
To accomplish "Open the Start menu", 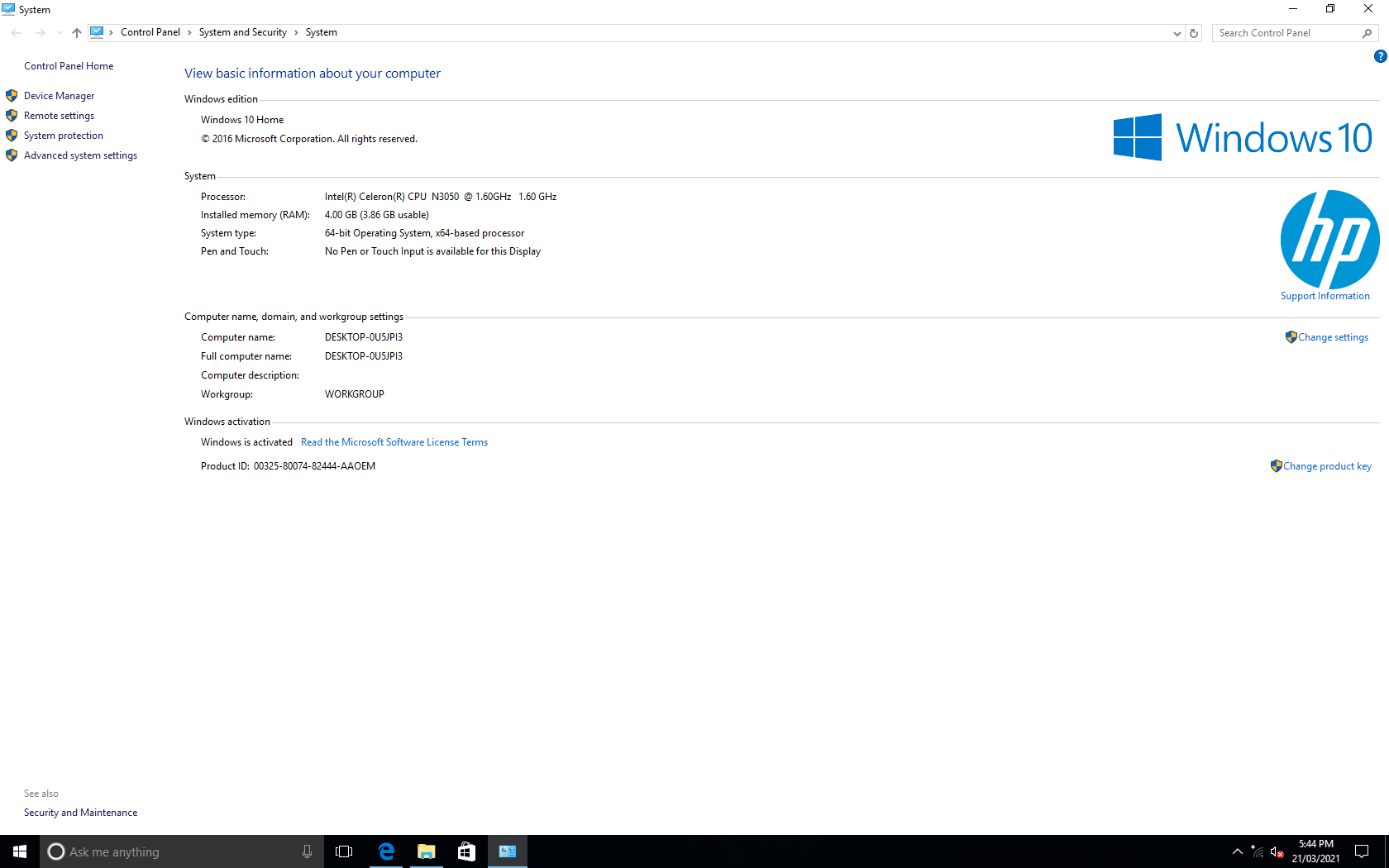I will [x=19, y=851].
